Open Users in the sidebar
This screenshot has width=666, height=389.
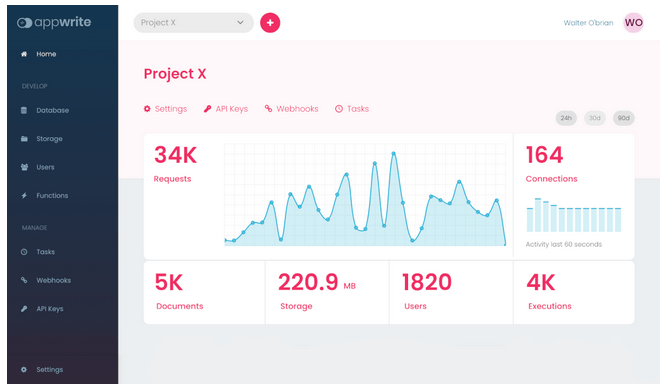[45, 167]
